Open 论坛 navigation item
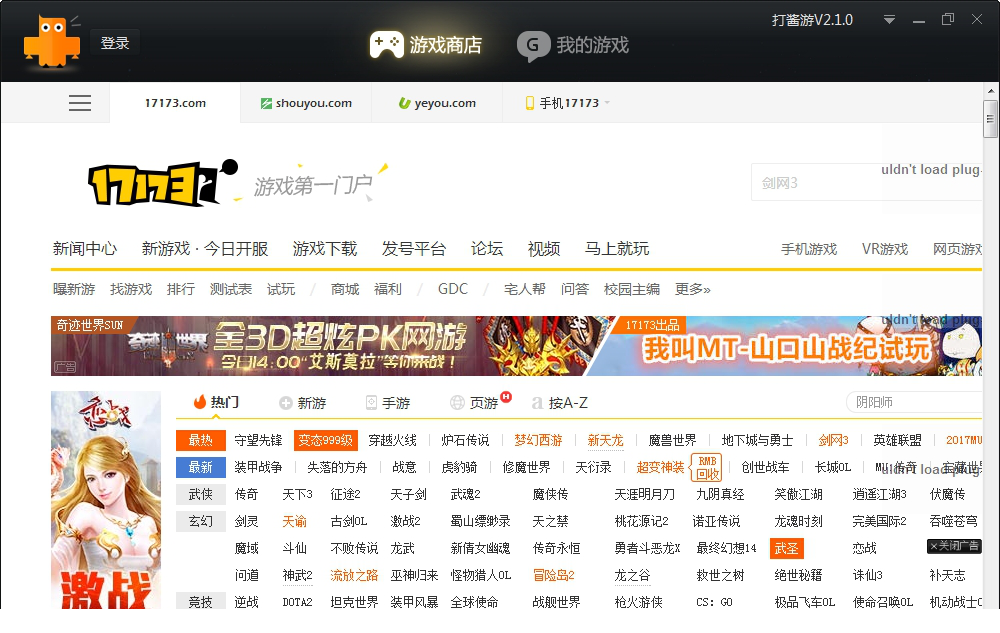 pyautogui.click(x=487, y=249)
